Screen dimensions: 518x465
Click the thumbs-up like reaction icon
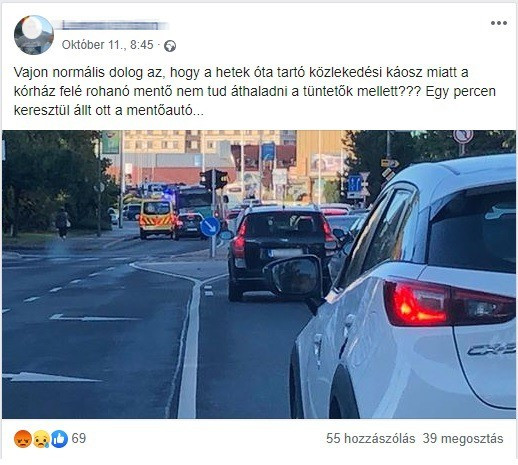click(59, 439)
